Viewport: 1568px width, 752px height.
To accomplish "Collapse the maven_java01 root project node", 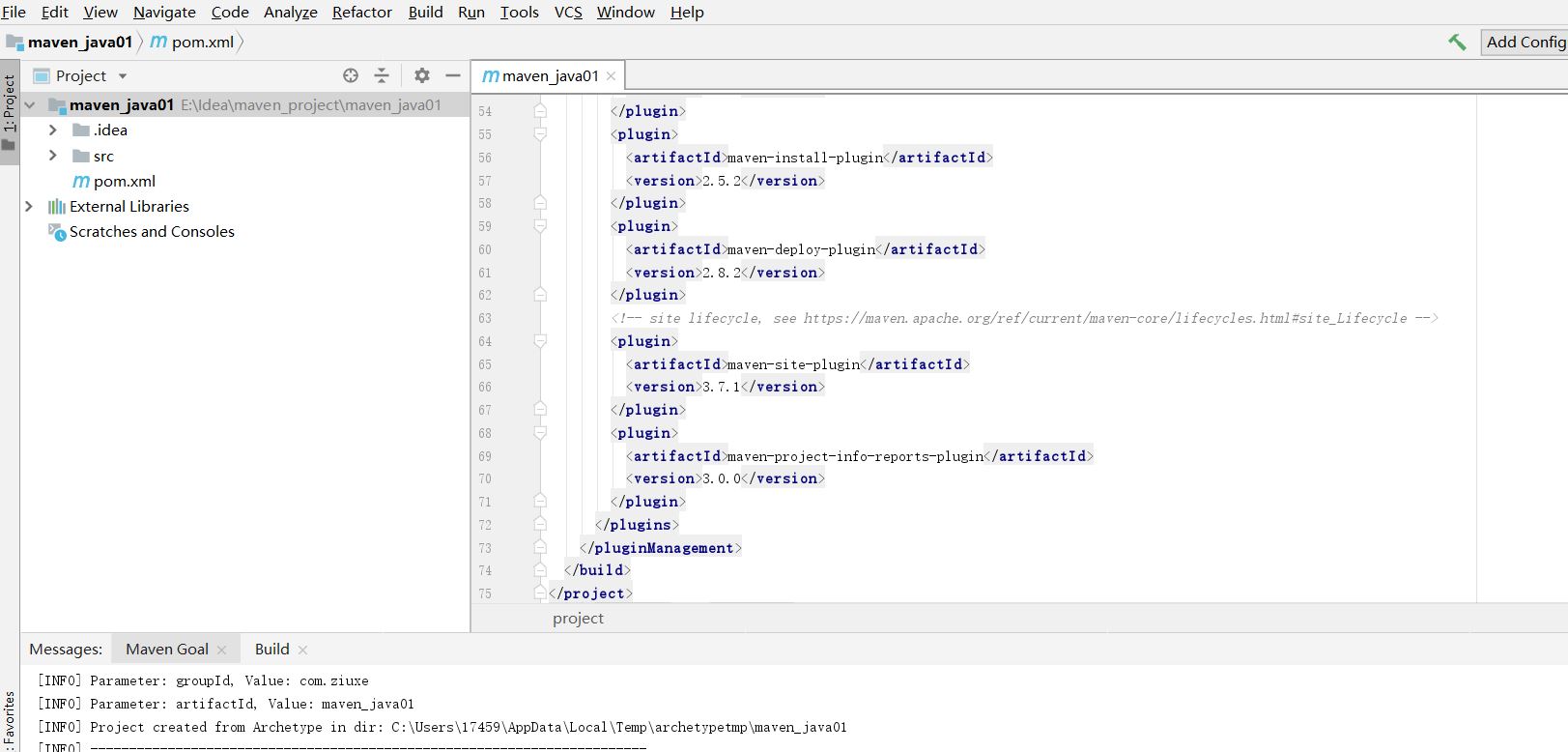I will (x=30, y=104).
